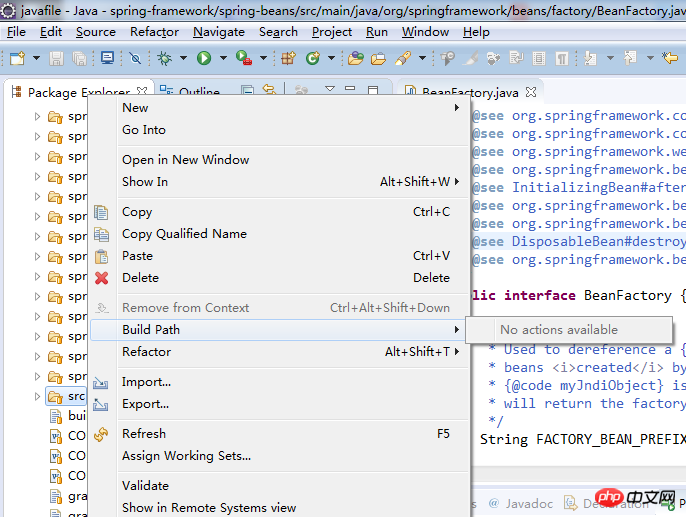Maximize the Package Explorer view
This screenshot has height=517, width=686.
tap(373, 90)
